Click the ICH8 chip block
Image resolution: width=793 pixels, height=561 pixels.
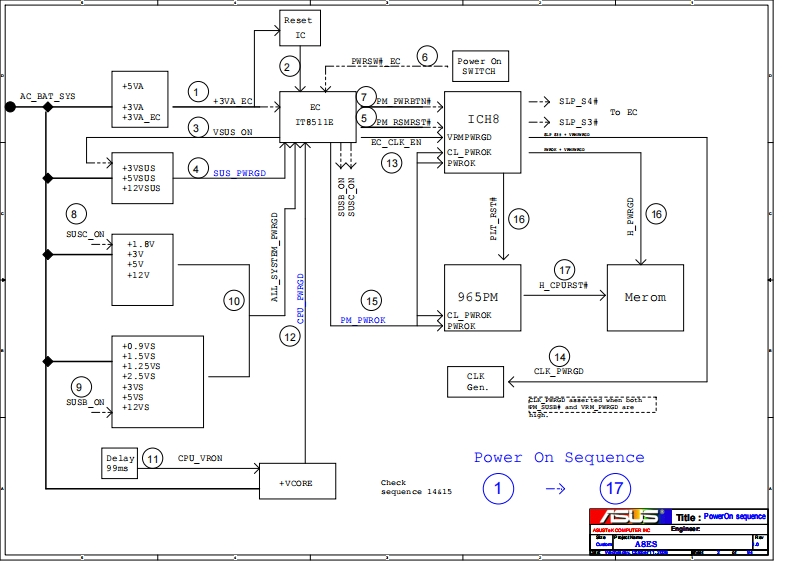click(482, 132)
